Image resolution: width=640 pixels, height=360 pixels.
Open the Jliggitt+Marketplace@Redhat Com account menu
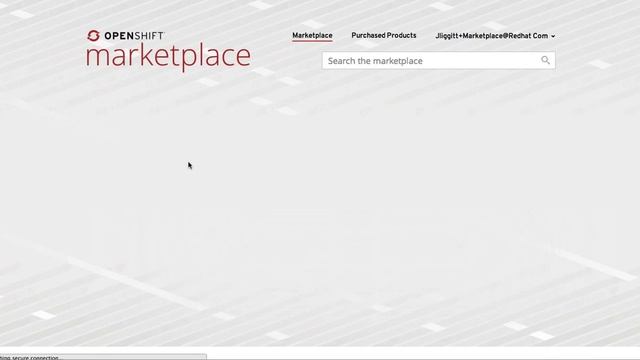coord(495,36)
